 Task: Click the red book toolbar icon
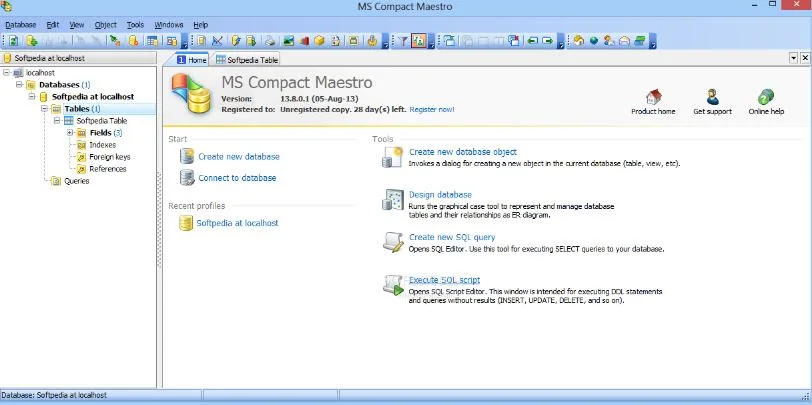click(304, 41)
